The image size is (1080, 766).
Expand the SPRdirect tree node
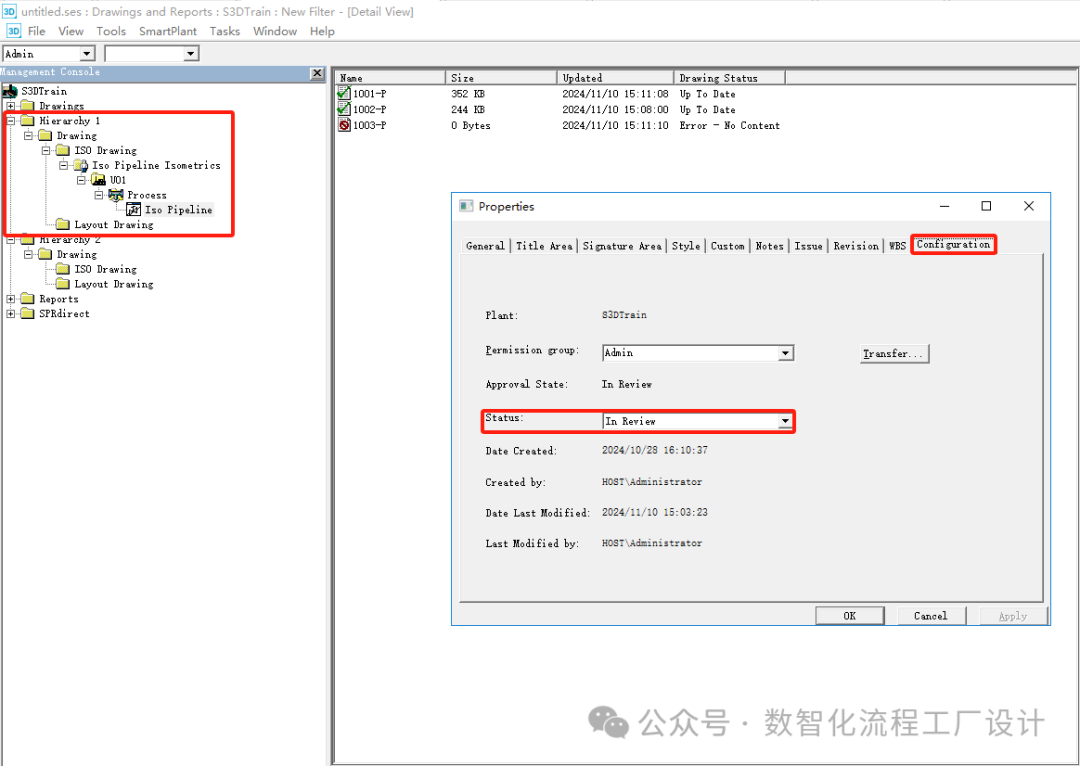pos(10,313)
